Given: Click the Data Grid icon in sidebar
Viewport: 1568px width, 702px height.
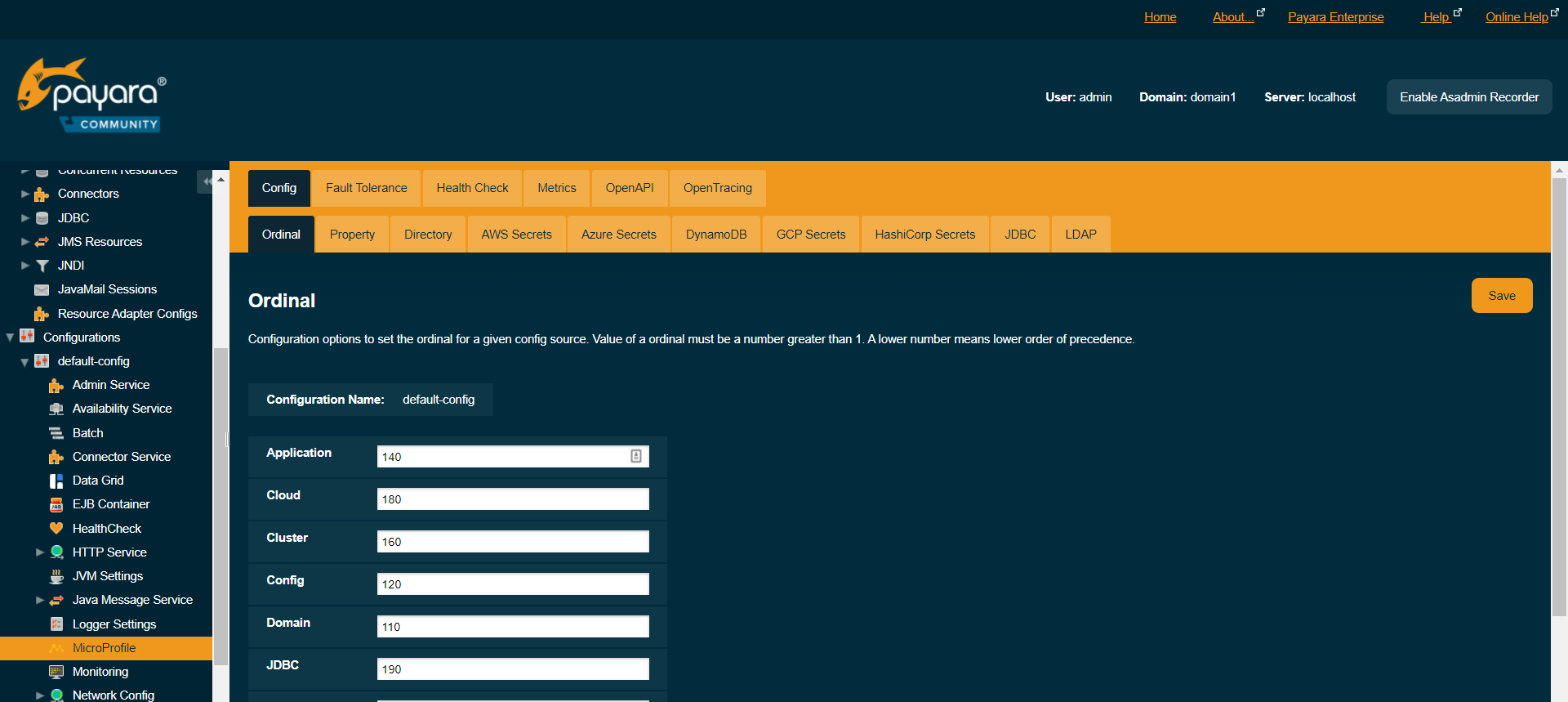Looking at the screenshot, I should tap(56, 481).
